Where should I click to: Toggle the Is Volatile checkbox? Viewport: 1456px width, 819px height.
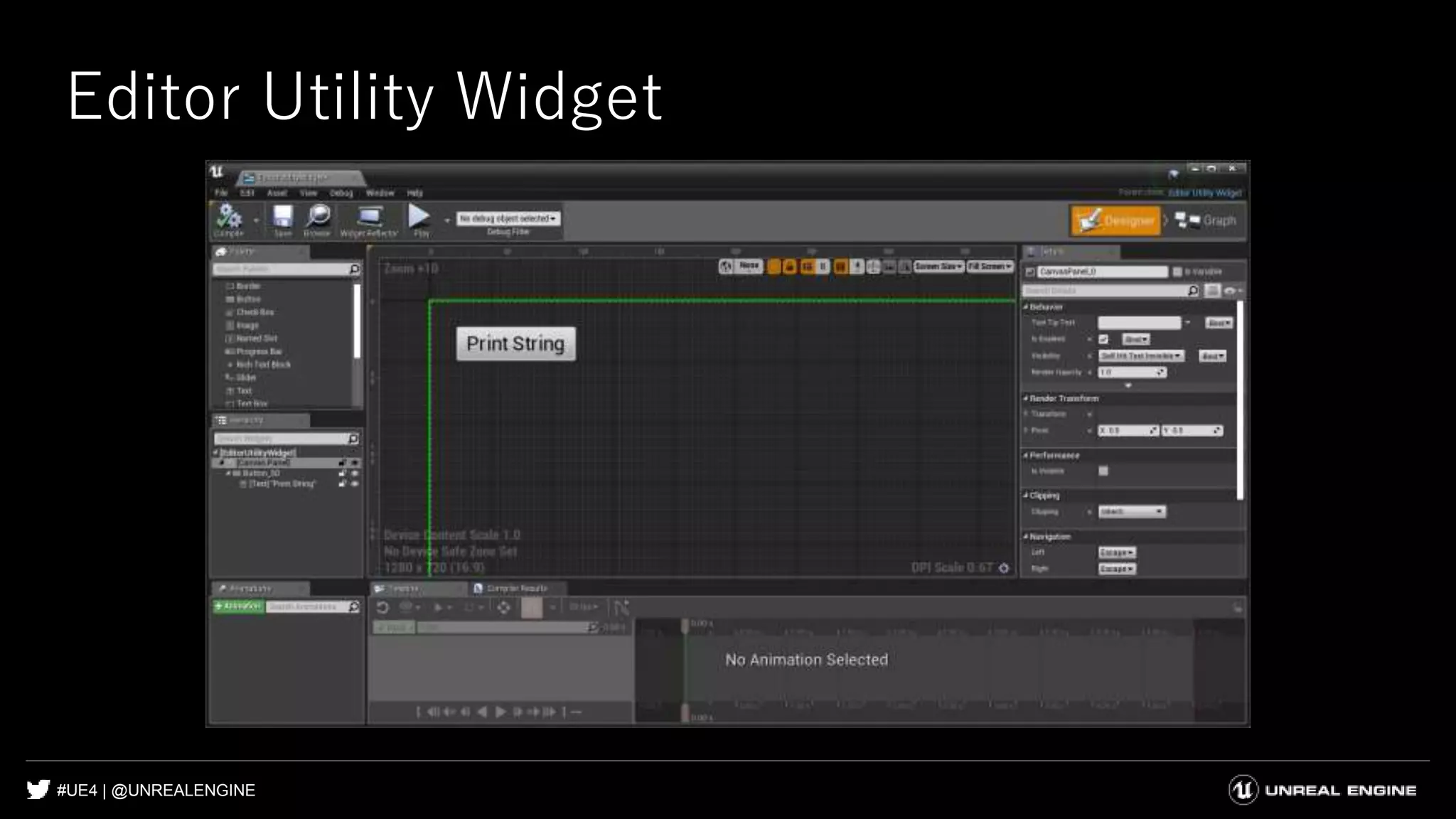pyautogui.click(x=1103, y=471)
